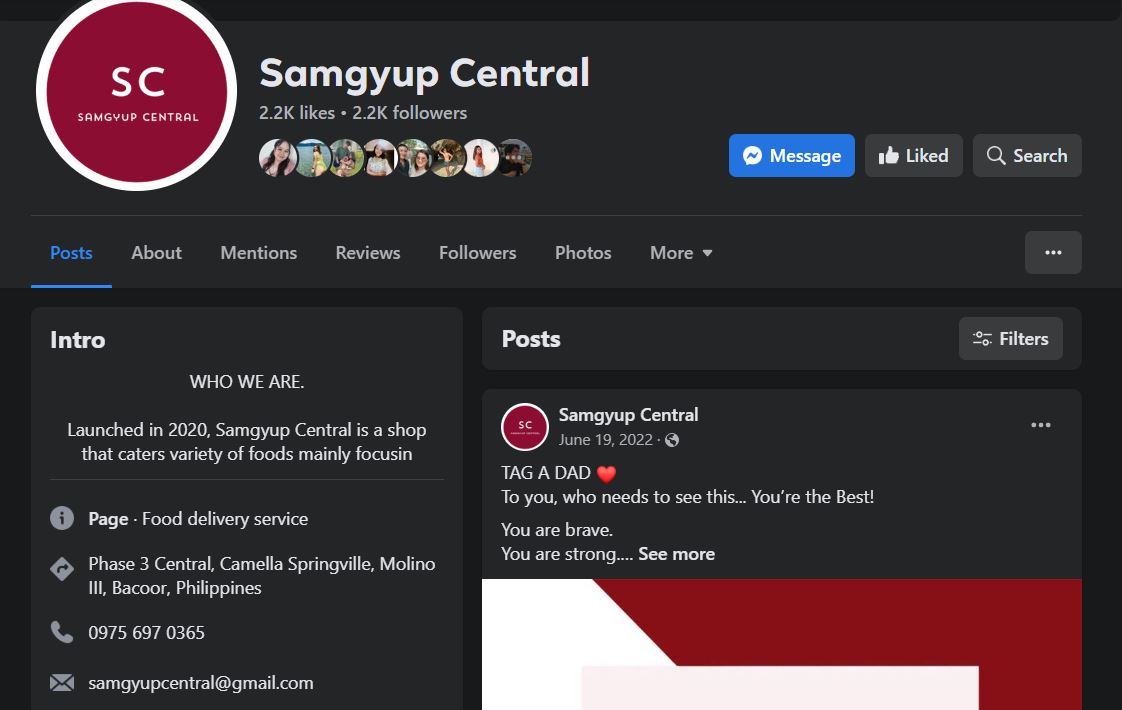1122x710 pixels.
Task: Open the About tab
Action: 156,253
